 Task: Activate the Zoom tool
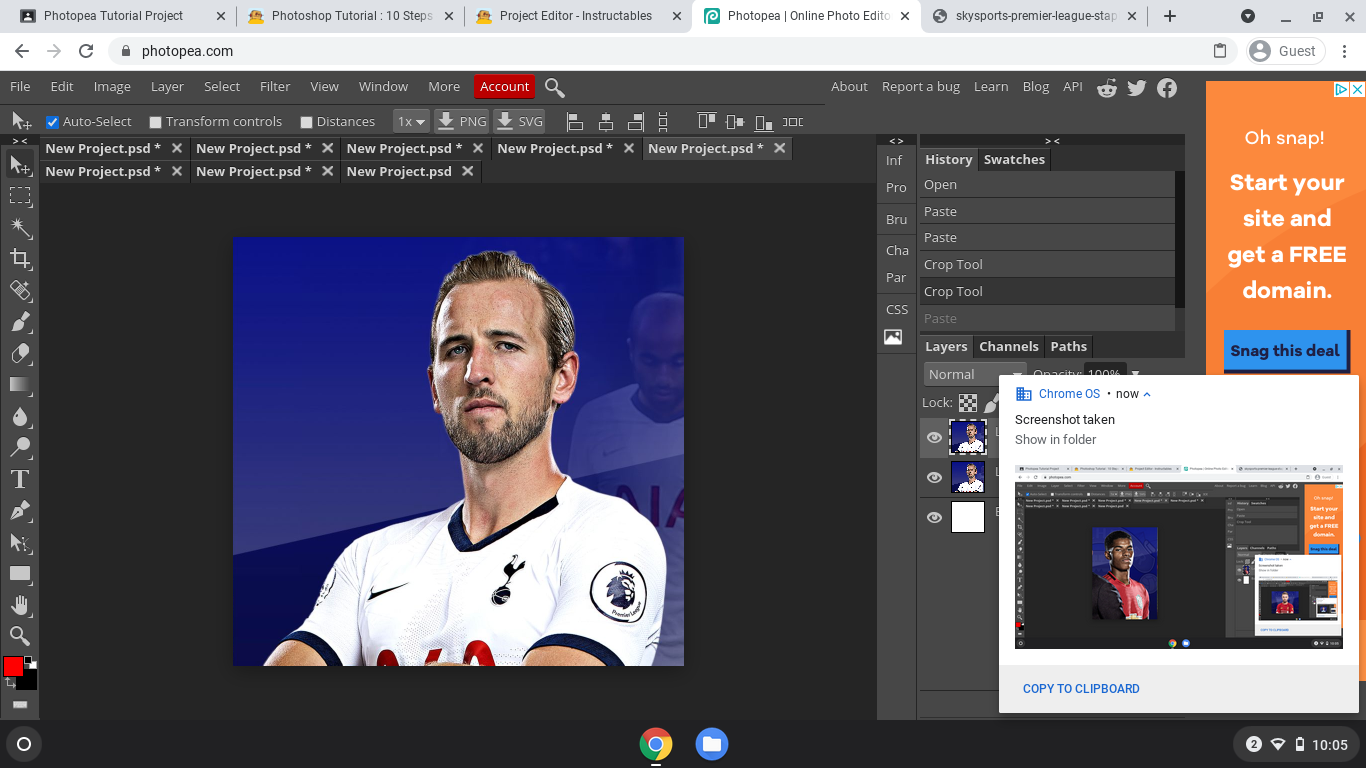click(19, 636)
